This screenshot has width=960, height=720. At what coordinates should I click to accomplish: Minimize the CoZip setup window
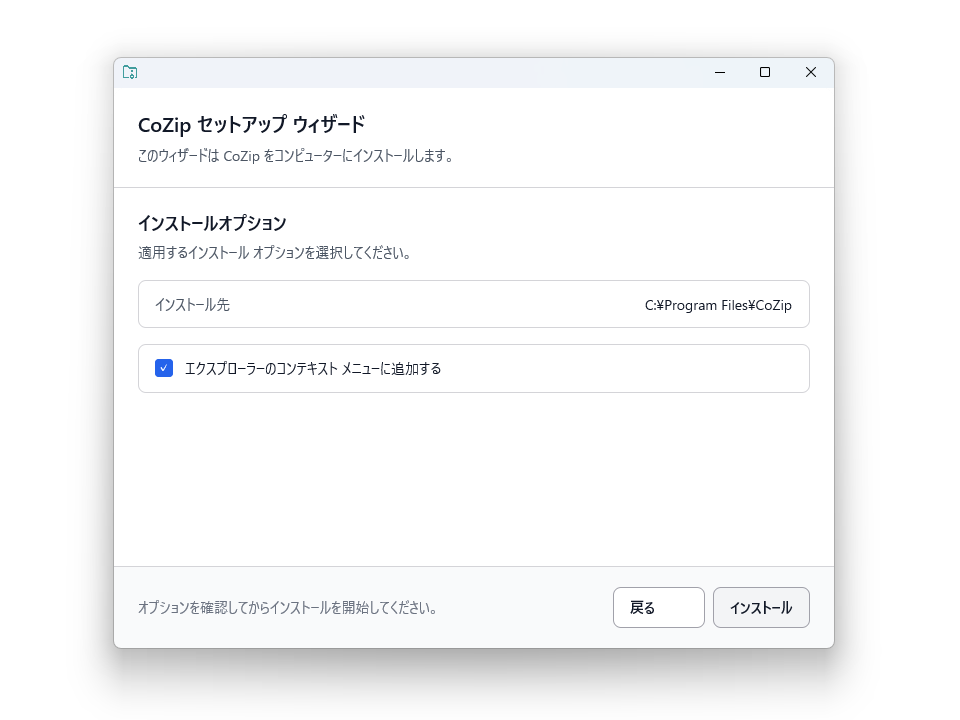point(719,72)
